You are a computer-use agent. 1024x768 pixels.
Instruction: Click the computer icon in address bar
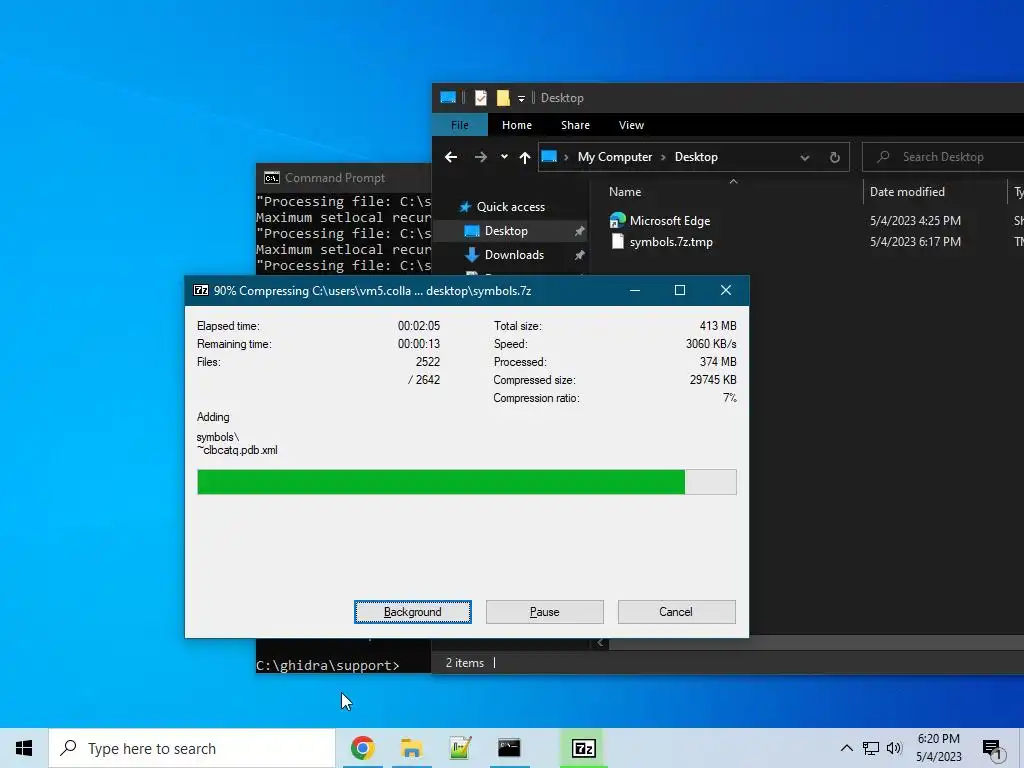pos(549,157)
